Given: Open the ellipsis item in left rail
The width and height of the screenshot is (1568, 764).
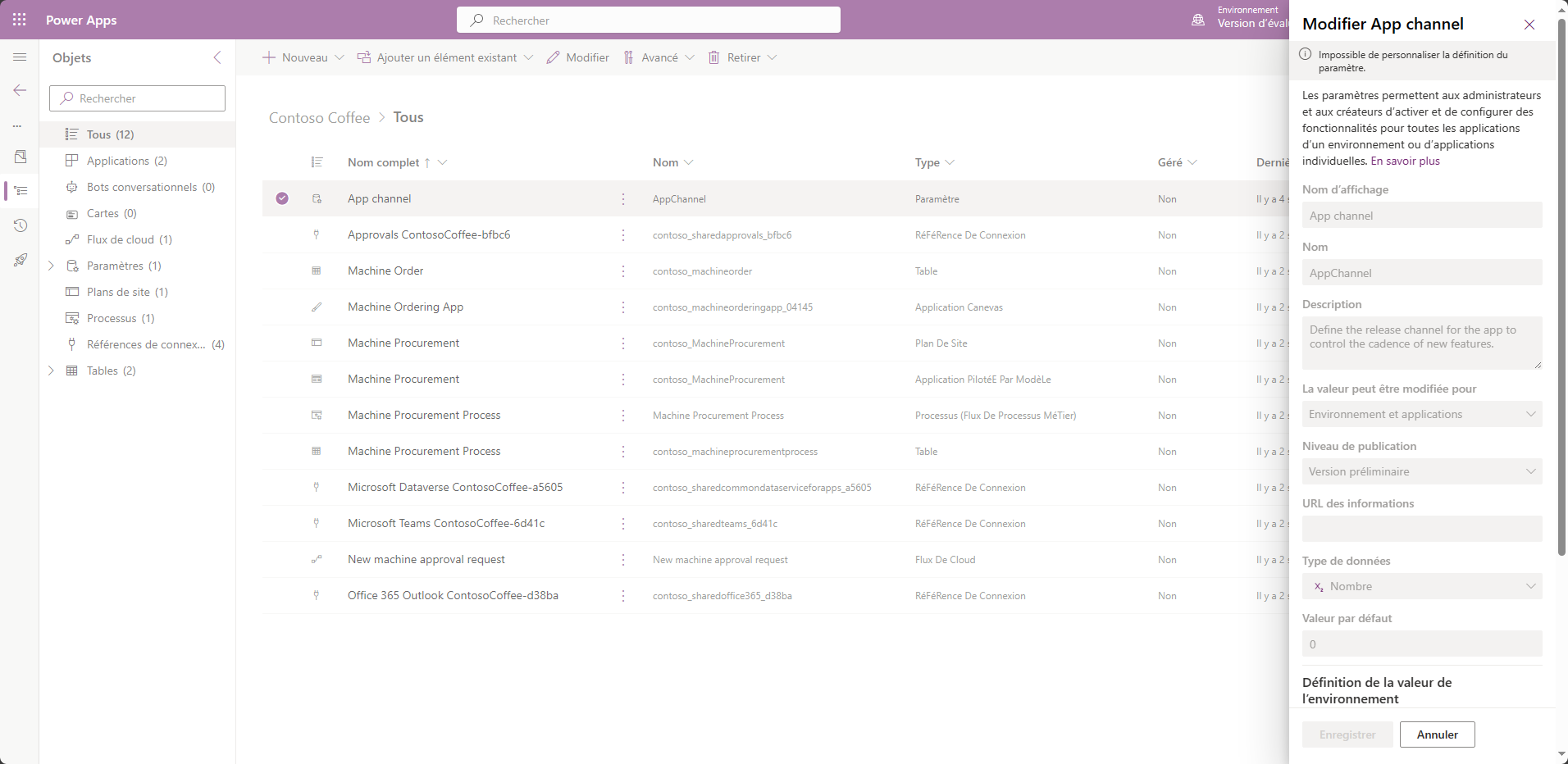Looking at the screenshot, I should pyautogui.click(x=17, y=126).
